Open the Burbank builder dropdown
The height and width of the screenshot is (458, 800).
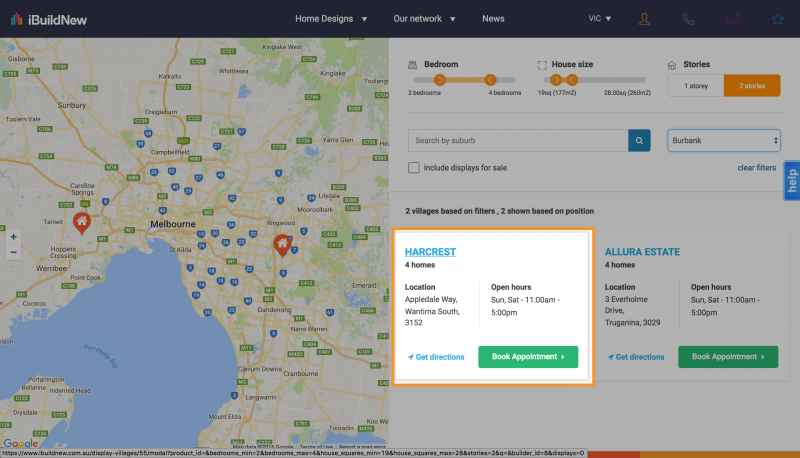[x=723, y=141]
